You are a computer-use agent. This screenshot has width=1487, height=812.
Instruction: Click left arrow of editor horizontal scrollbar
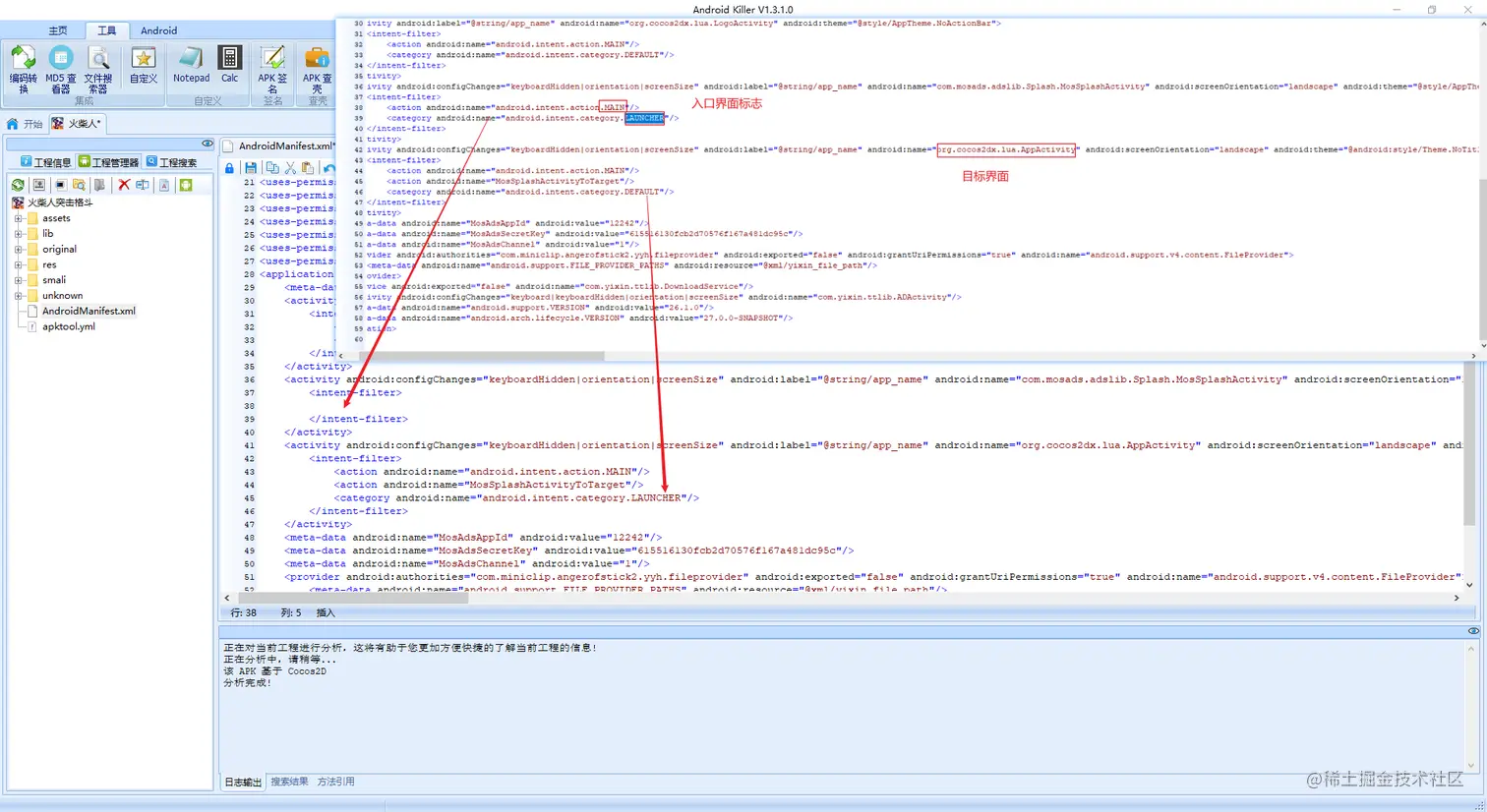(x=227, y=598)
